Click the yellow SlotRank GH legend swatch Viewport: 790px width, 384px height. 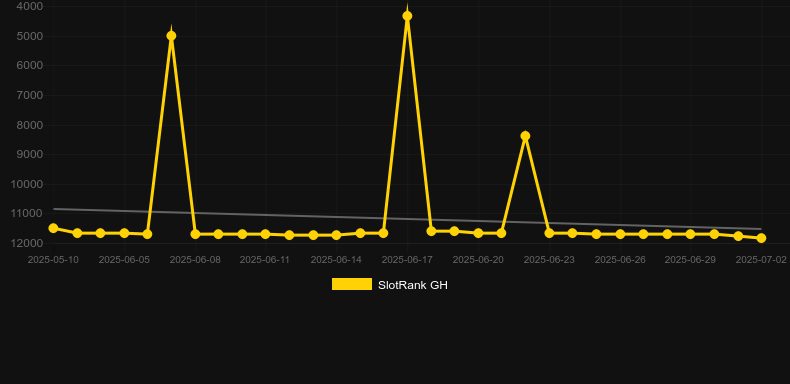point(352,284)
